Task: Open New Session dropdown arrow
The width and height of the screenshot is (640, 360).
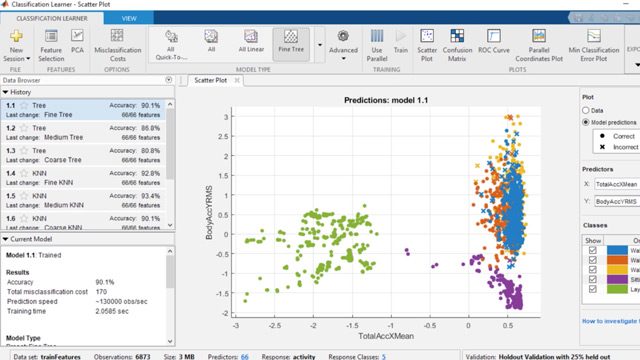Action: tap(28, 59)
